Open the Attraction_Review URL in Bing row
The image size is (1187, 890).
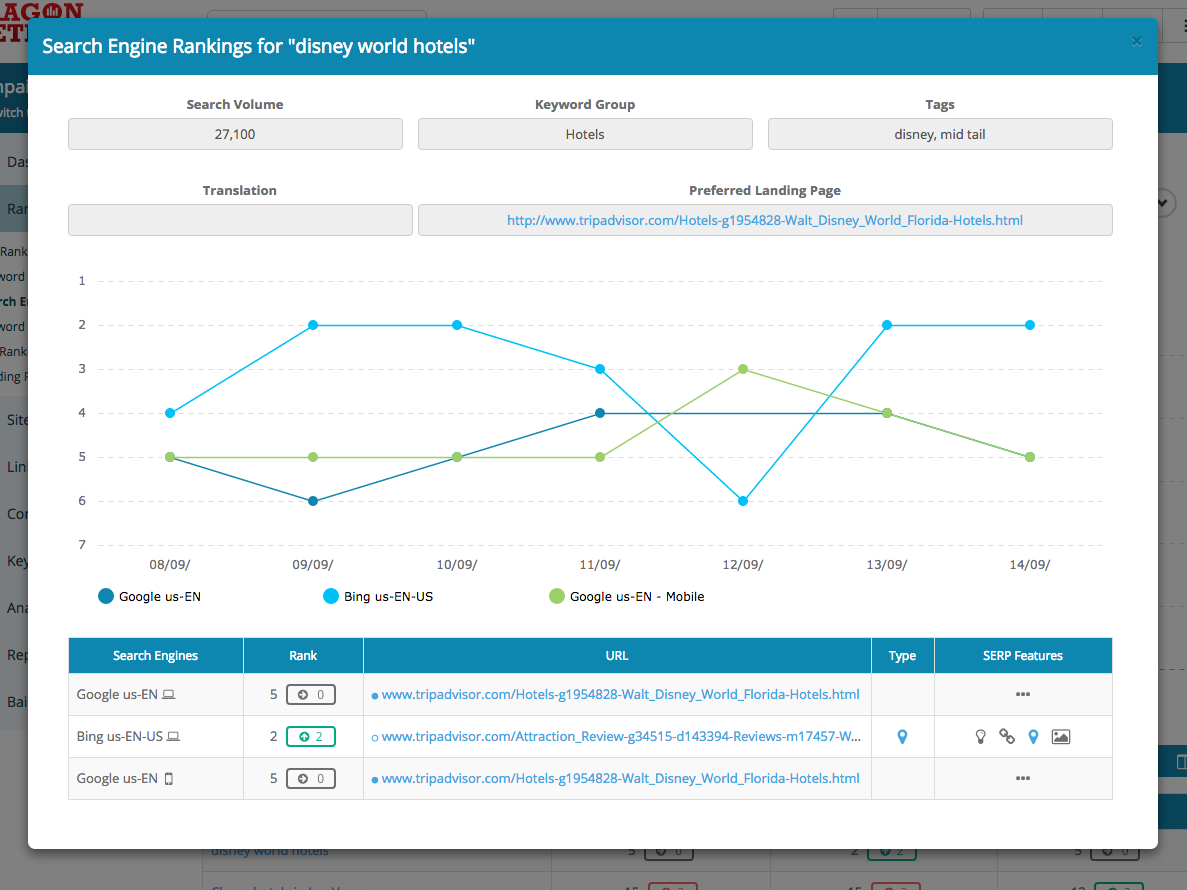click(620, 737)
